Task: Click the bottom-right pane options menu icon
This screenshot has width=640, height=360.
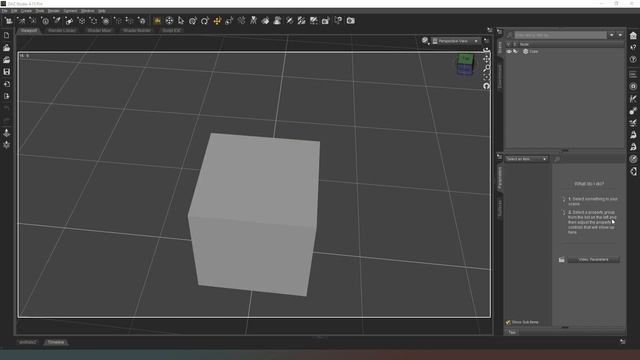Action: coord(622,341)
